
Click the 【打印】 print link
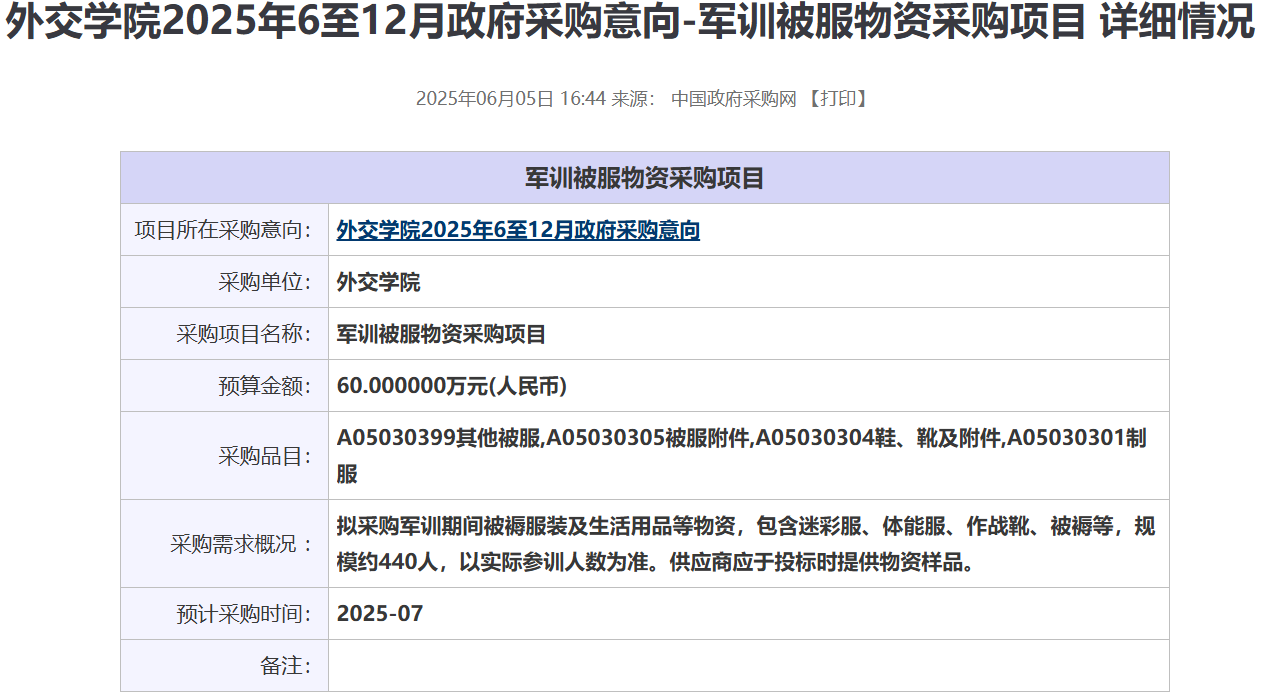click(x=837, y=99)
